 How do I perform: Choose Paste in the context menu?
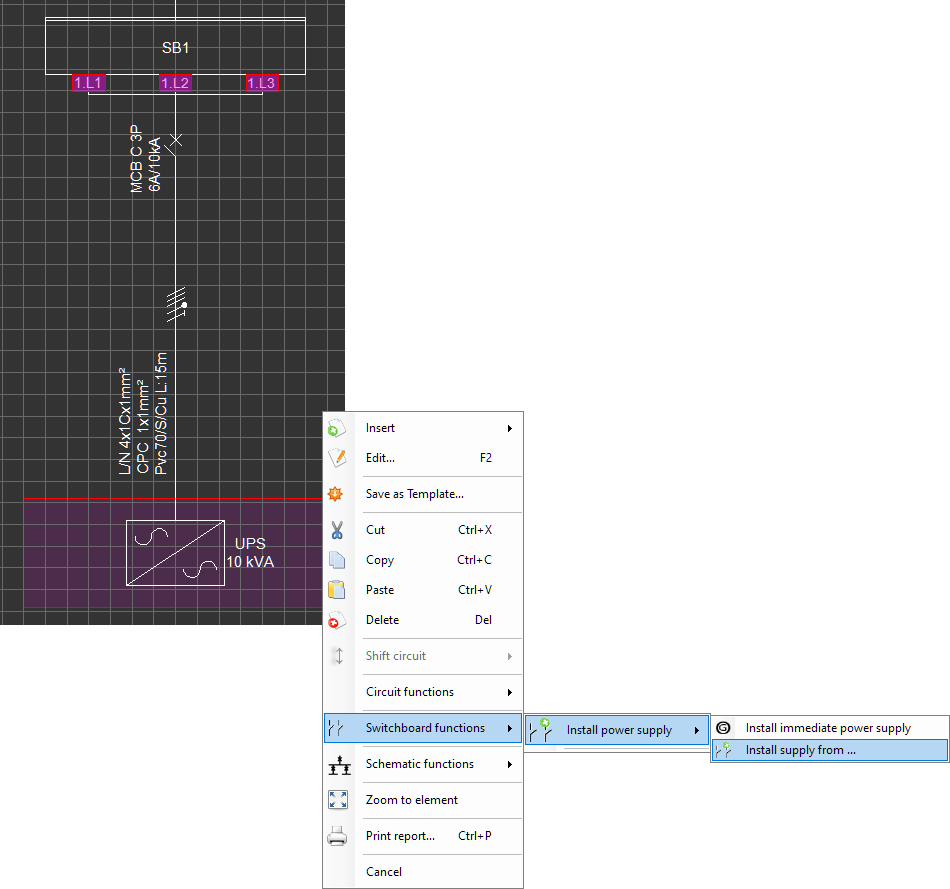tap(423, 590)
